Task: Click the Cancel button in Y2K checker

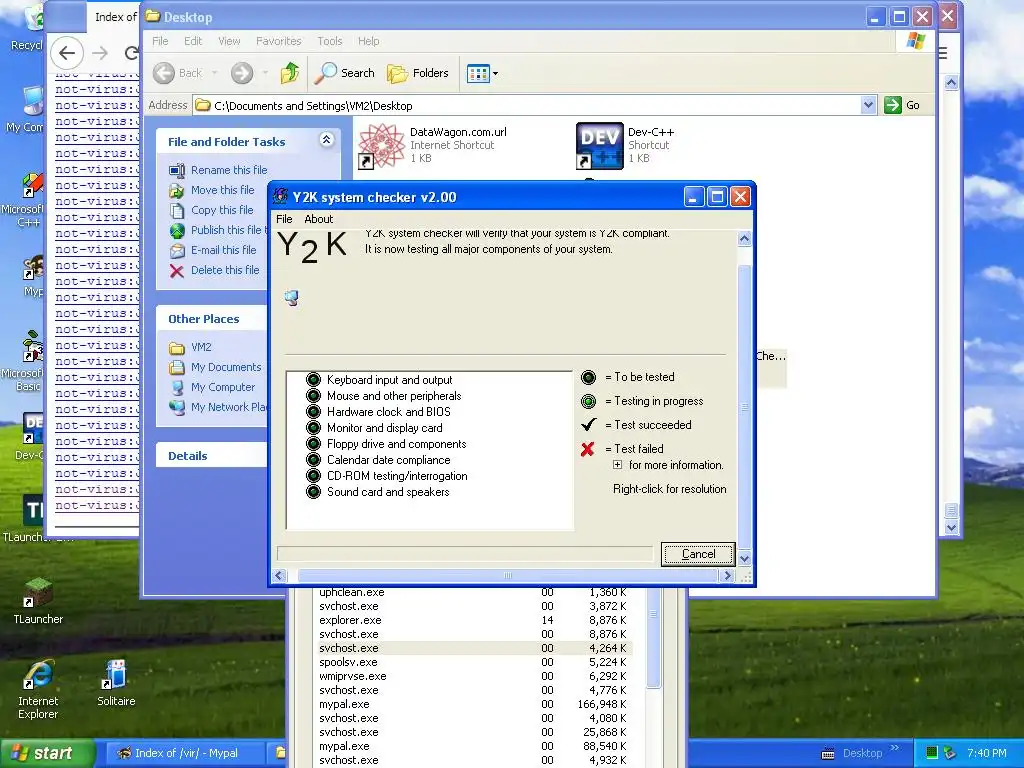Action: (x=697, y=554)
